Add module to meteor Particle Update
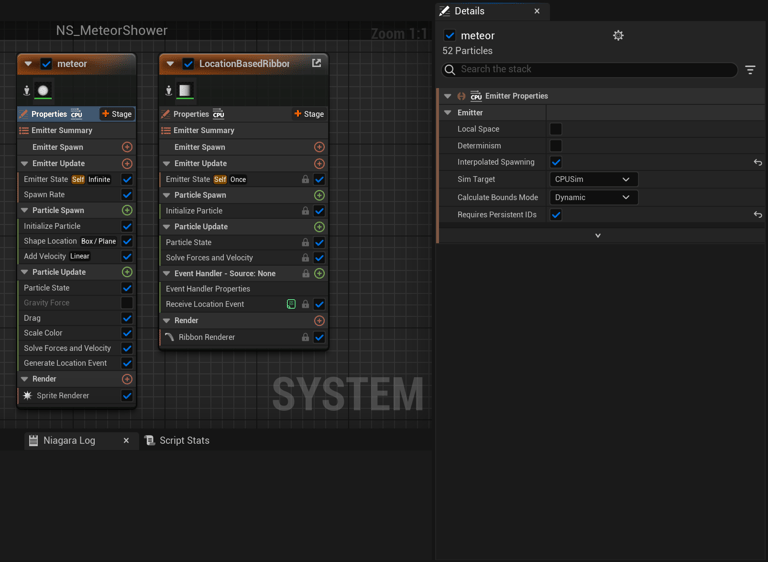The width and height of the screenshot is (768, 562). pyautogui.click(x=127, y=272)
